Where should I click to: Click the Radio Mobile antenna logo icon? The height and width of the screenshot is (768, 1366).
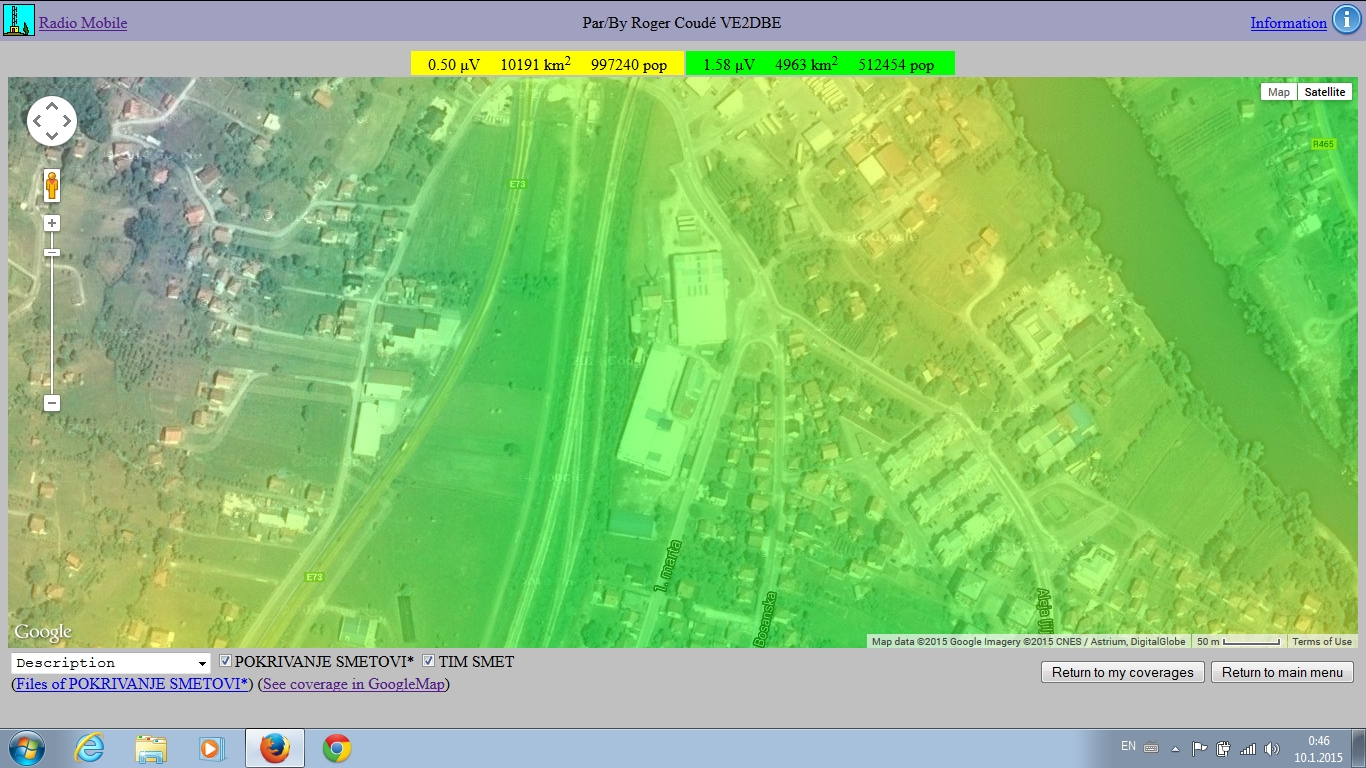(x=19, y=21)
